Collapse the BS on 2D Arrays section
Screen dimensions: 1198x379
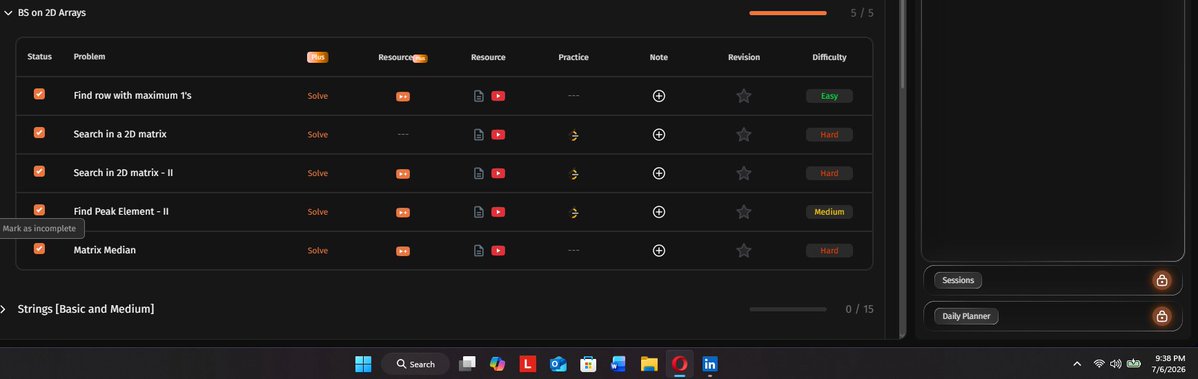click(8, 13)
